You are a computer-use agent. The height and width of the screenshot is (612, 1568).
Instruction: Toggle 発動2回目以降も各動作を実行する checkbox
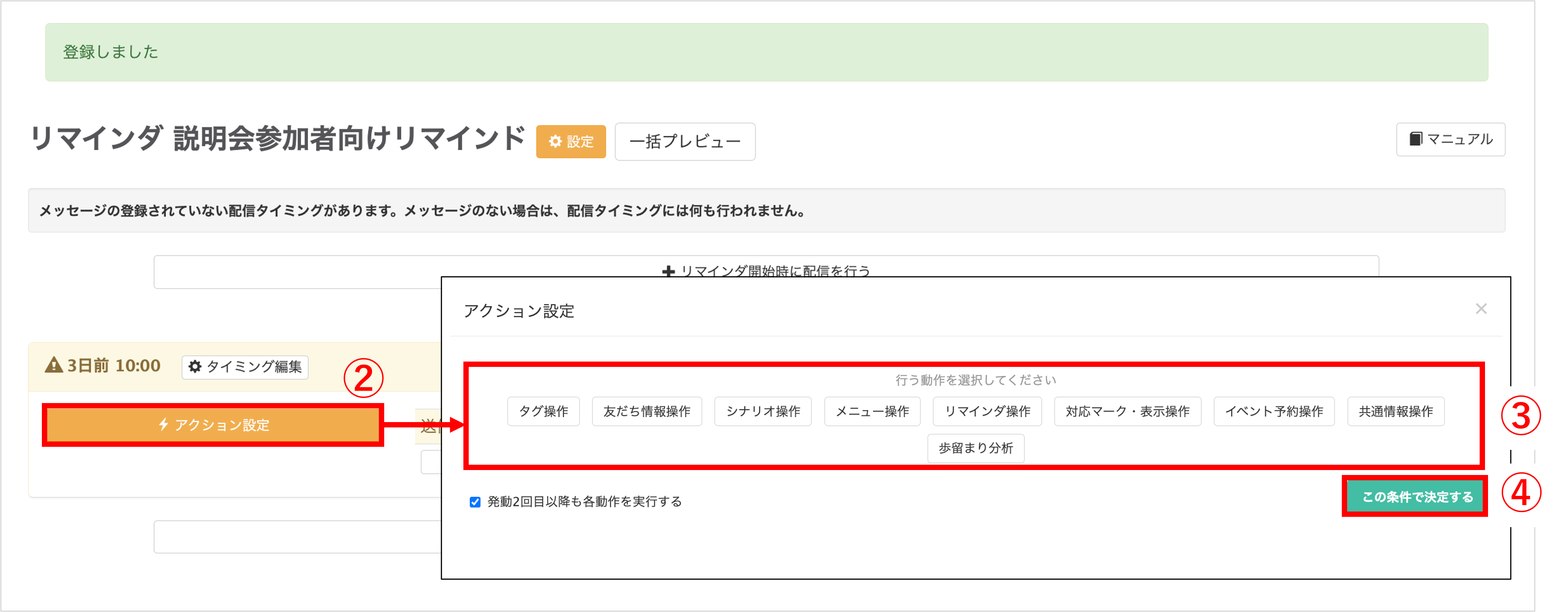475,502
